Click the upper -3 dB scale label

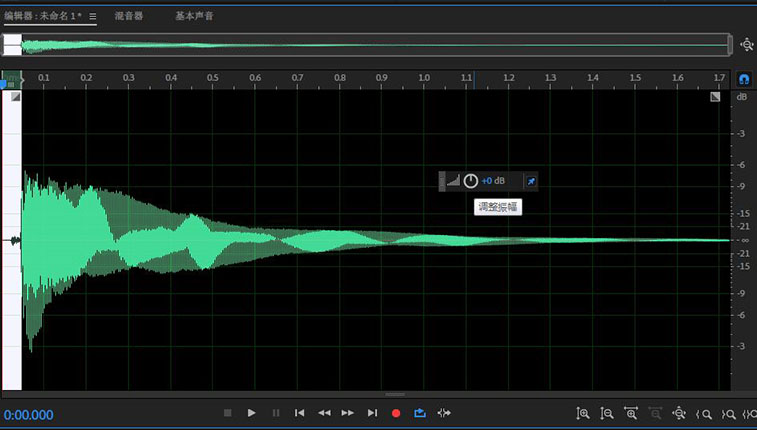point(742,134)
